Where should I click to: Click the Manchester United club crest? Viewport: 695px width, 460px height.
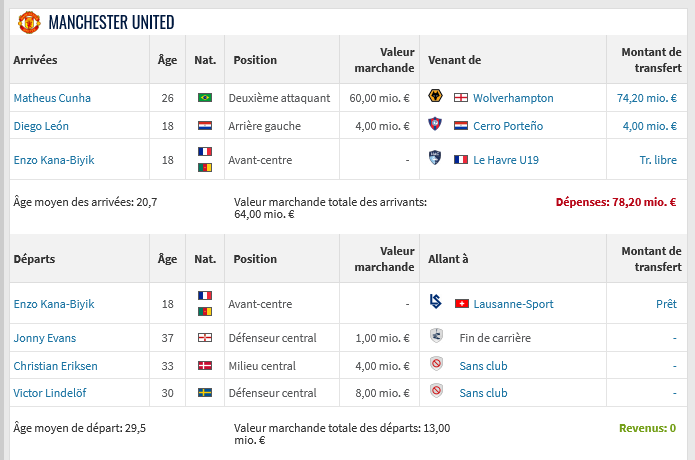pos(29,23)
